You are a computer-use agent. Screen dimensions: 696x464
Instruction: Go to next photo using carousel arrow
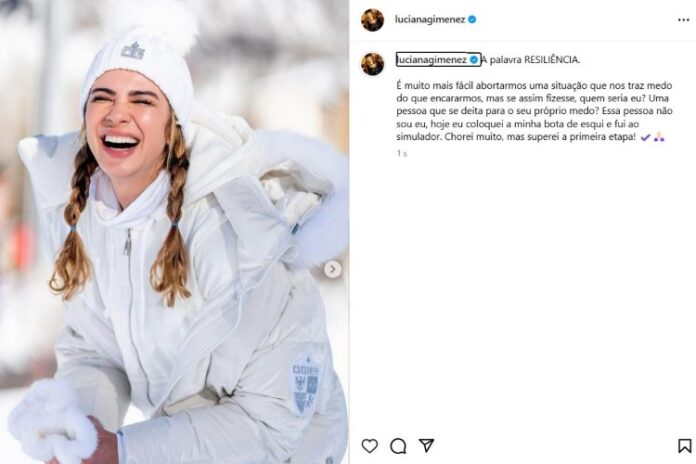pyautogui.click(x=333, y=269)
